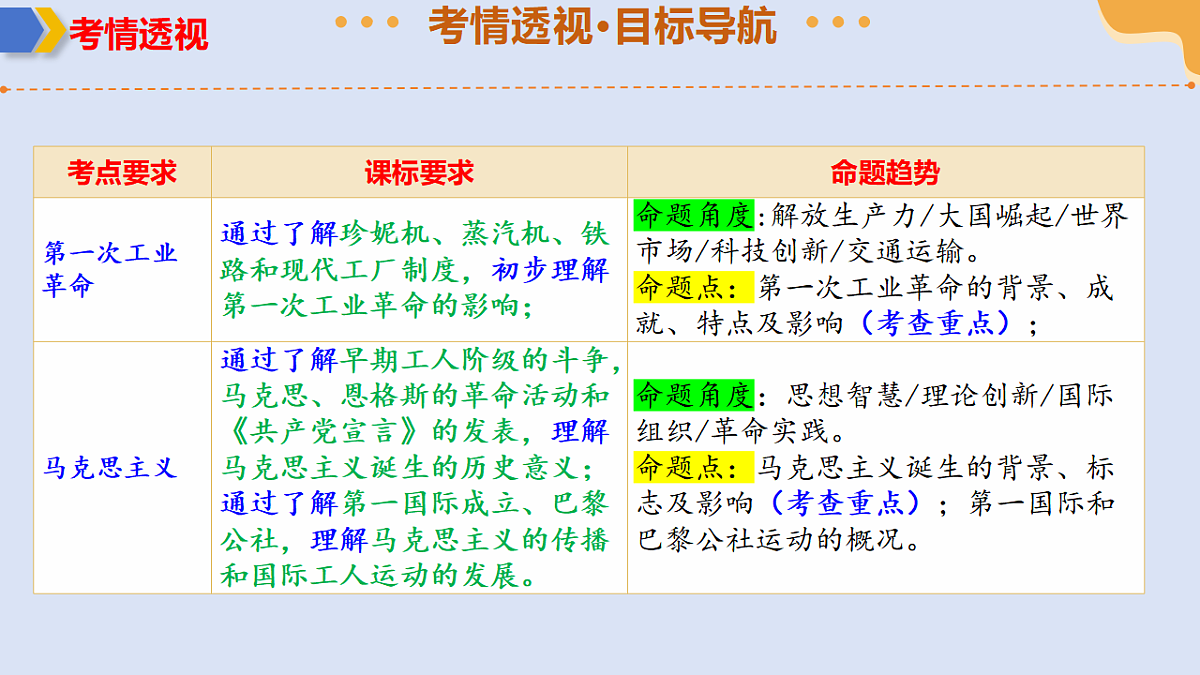The height and width of the screenshot is (675, 1200).
Task: Click blue （考查重点） in the 马克思主义 row
Action: (x=847, y=503)
